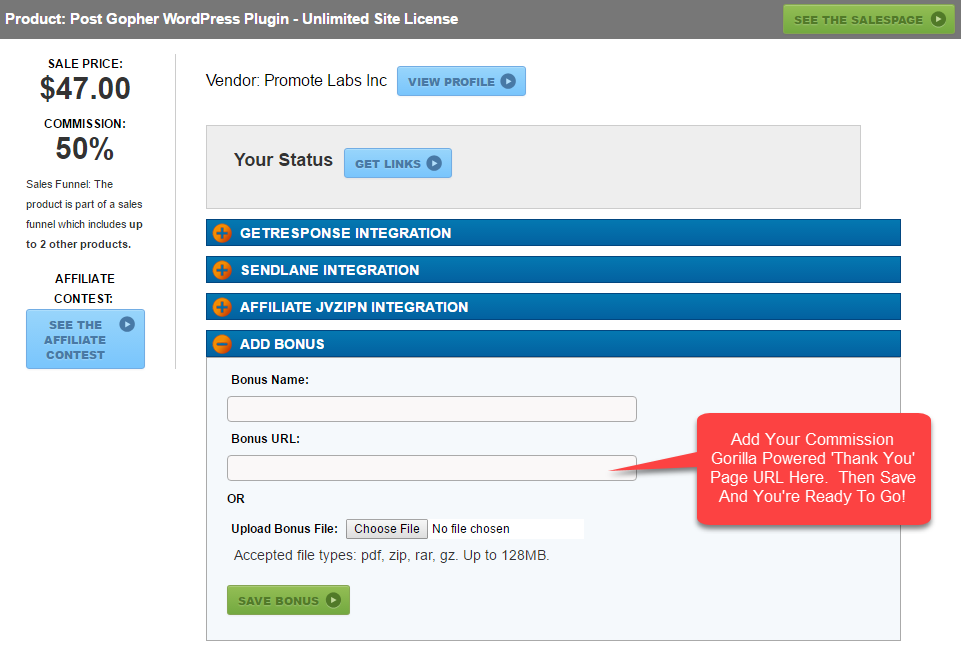Image resolution: width=961 pixels, height=653 pixels.
Task: Click the 'Your Status' heading
Action: (283, 159)
